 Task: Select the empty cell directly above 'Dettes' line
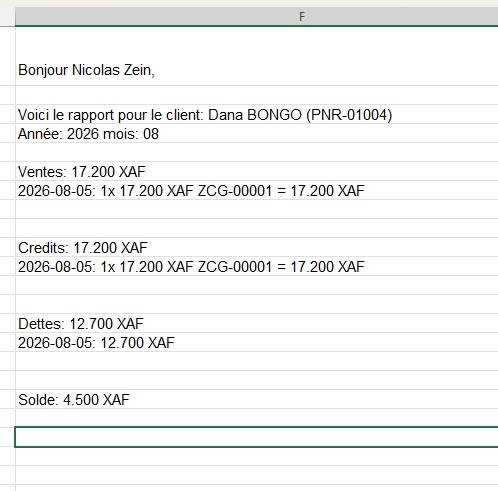coord(257,304)
